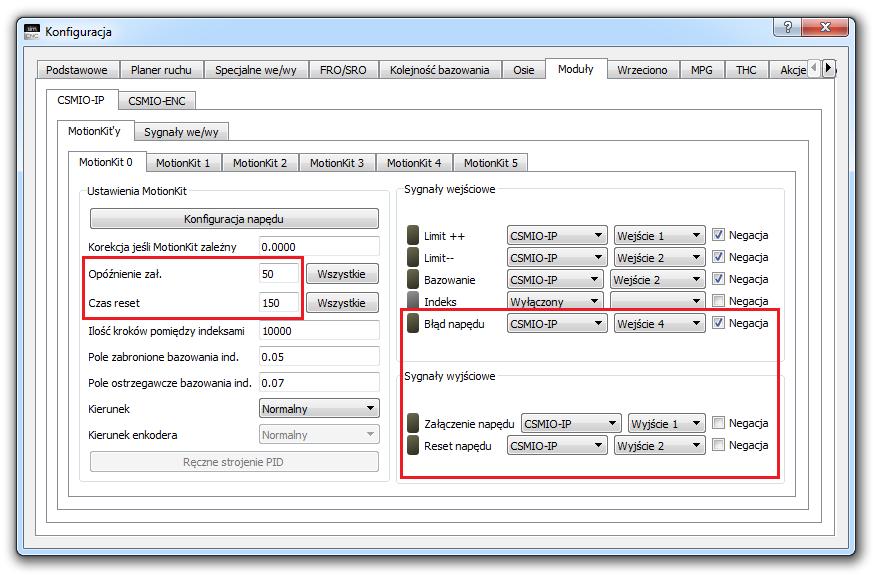Click the Limit-- signal status indicator
Screen dimensions: 878x579
[413, 258]
